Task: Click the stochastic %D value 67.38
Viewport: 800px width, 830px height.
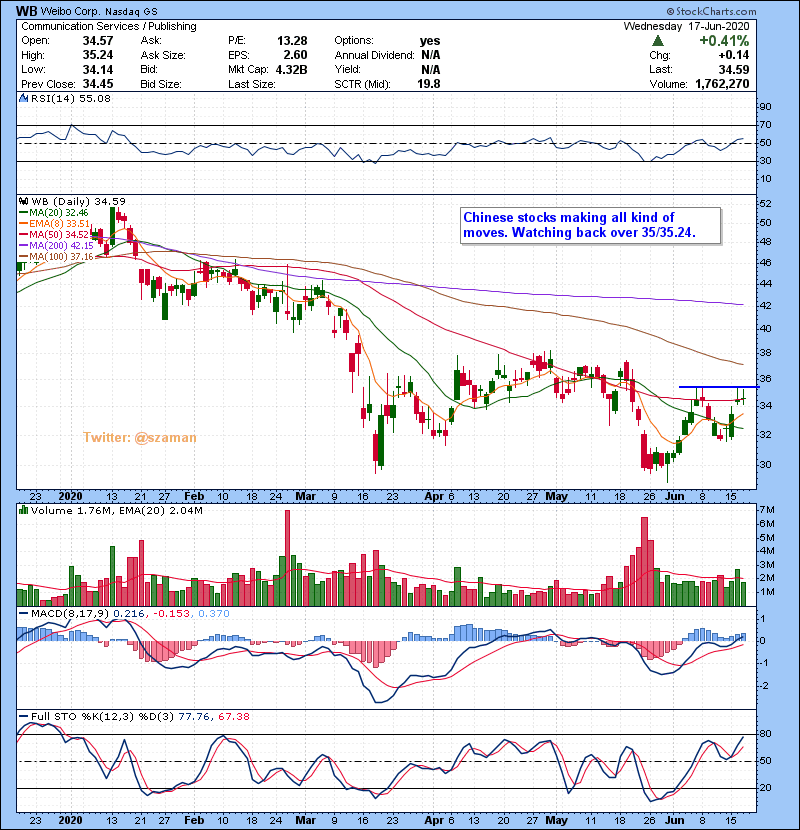Action: [233, 716]
